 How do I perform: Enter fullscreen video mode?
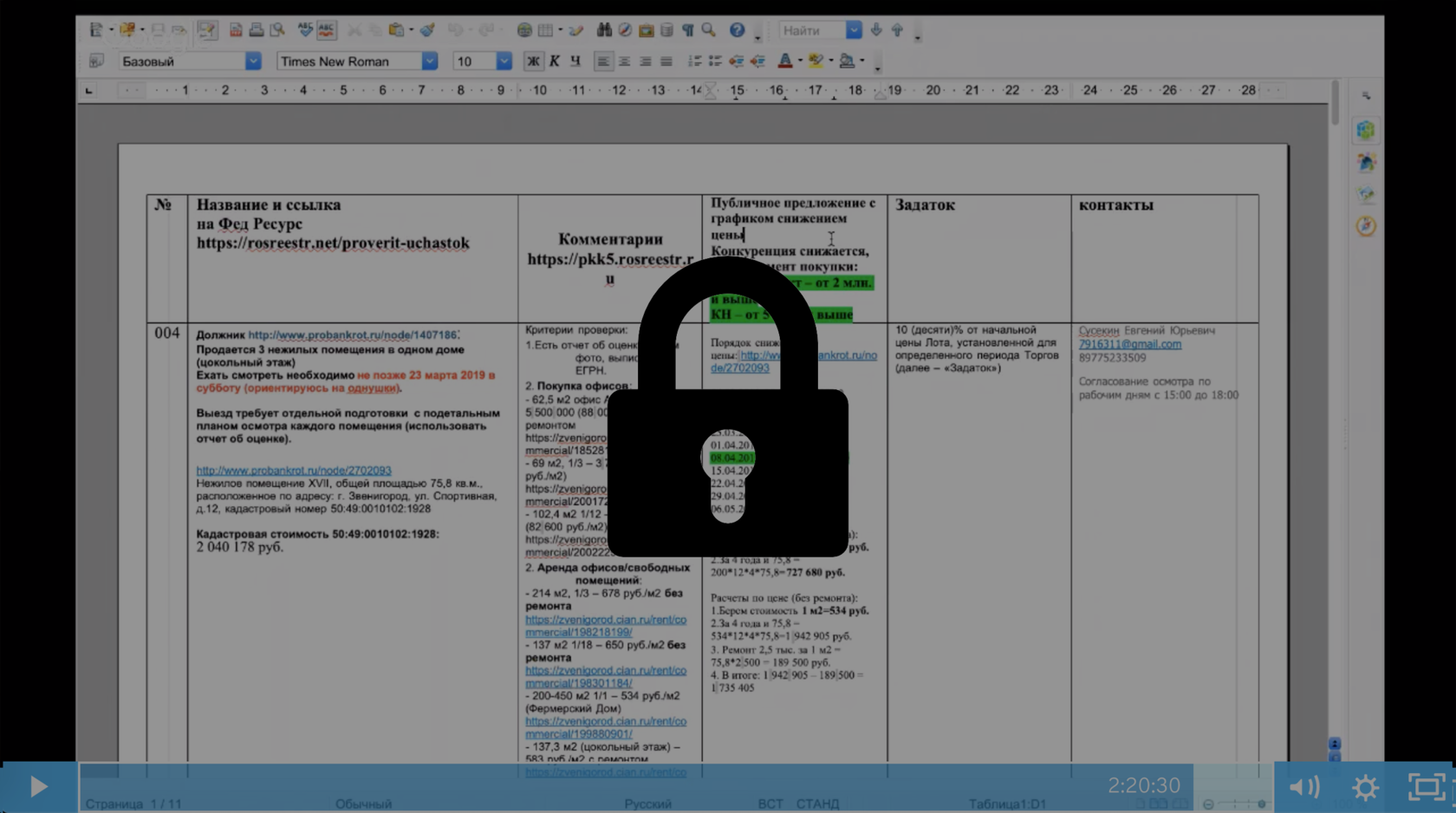click(1426, 787)
